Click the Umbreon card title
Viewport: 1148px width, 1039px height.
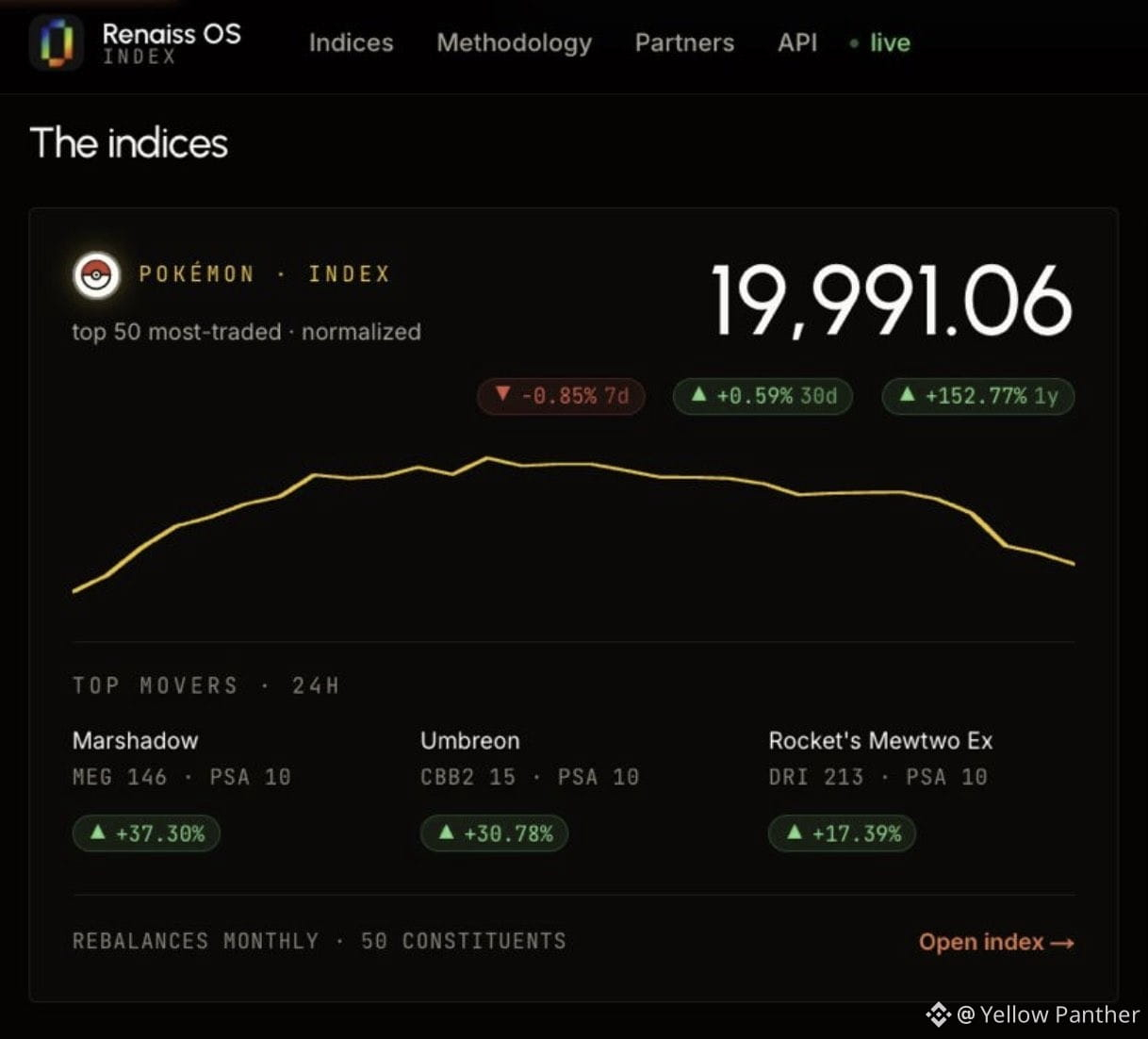click(x=470, y=741)
